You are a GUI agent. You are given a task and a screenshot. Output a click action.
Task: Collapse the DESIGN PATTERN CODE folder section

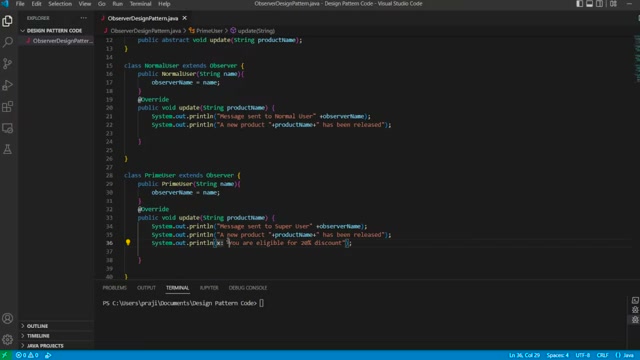[x=57, y=31]
